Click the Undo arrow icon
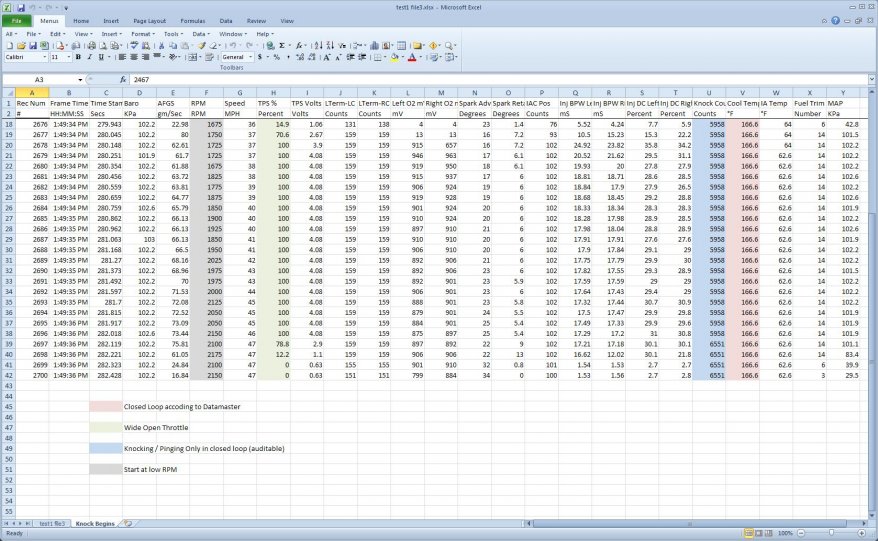This screenshot has width=878, height=541. coord(233,46)
